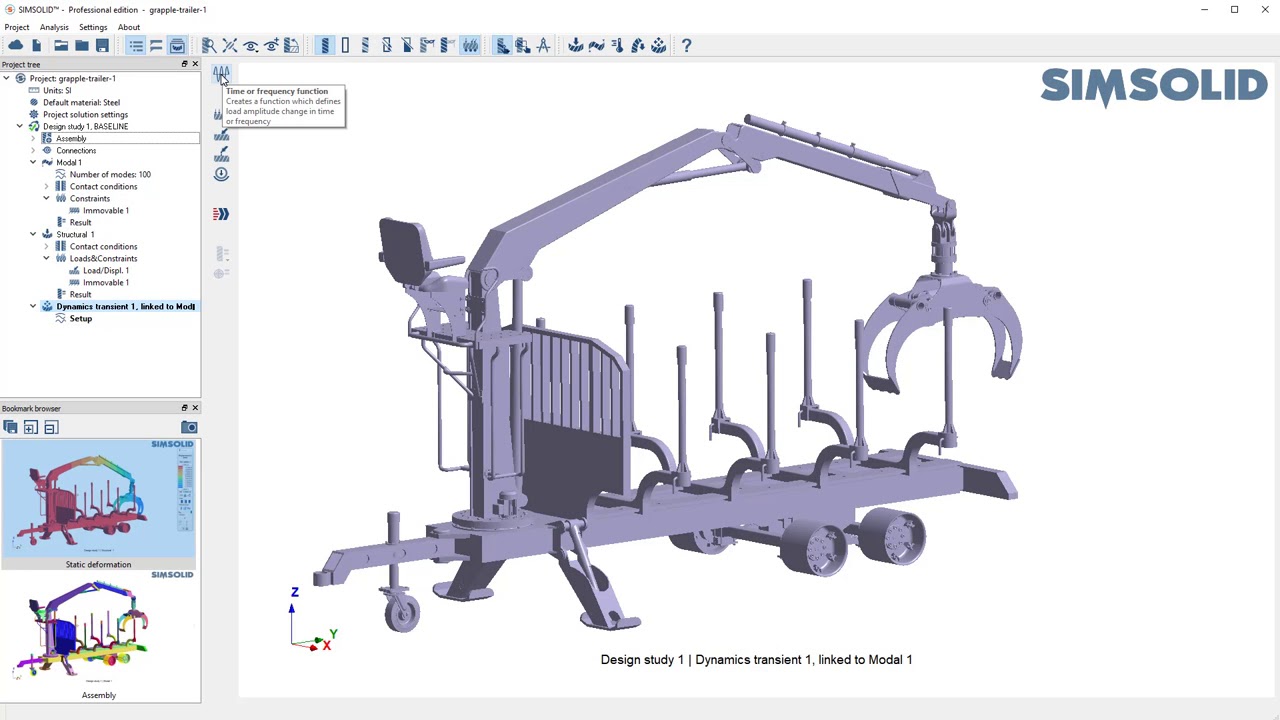Click the red-blue Solve arrows icon
The height and width of the screenshot is (720, 1280).
coord(221,213)
